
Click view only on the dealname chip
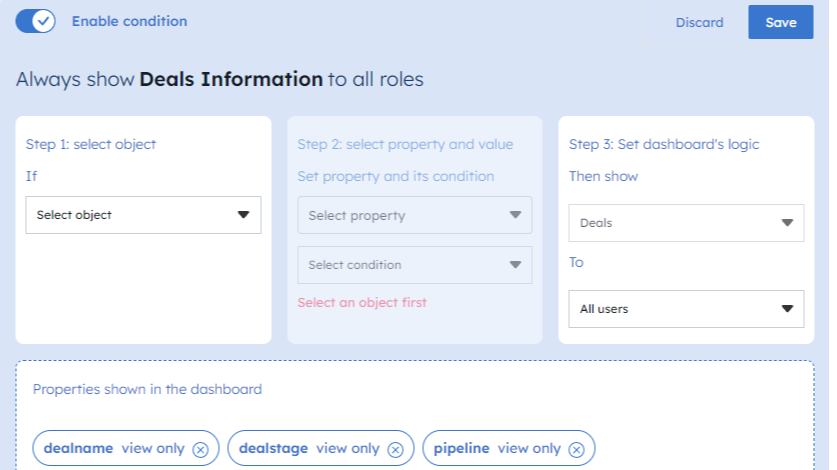pos(151,449)
